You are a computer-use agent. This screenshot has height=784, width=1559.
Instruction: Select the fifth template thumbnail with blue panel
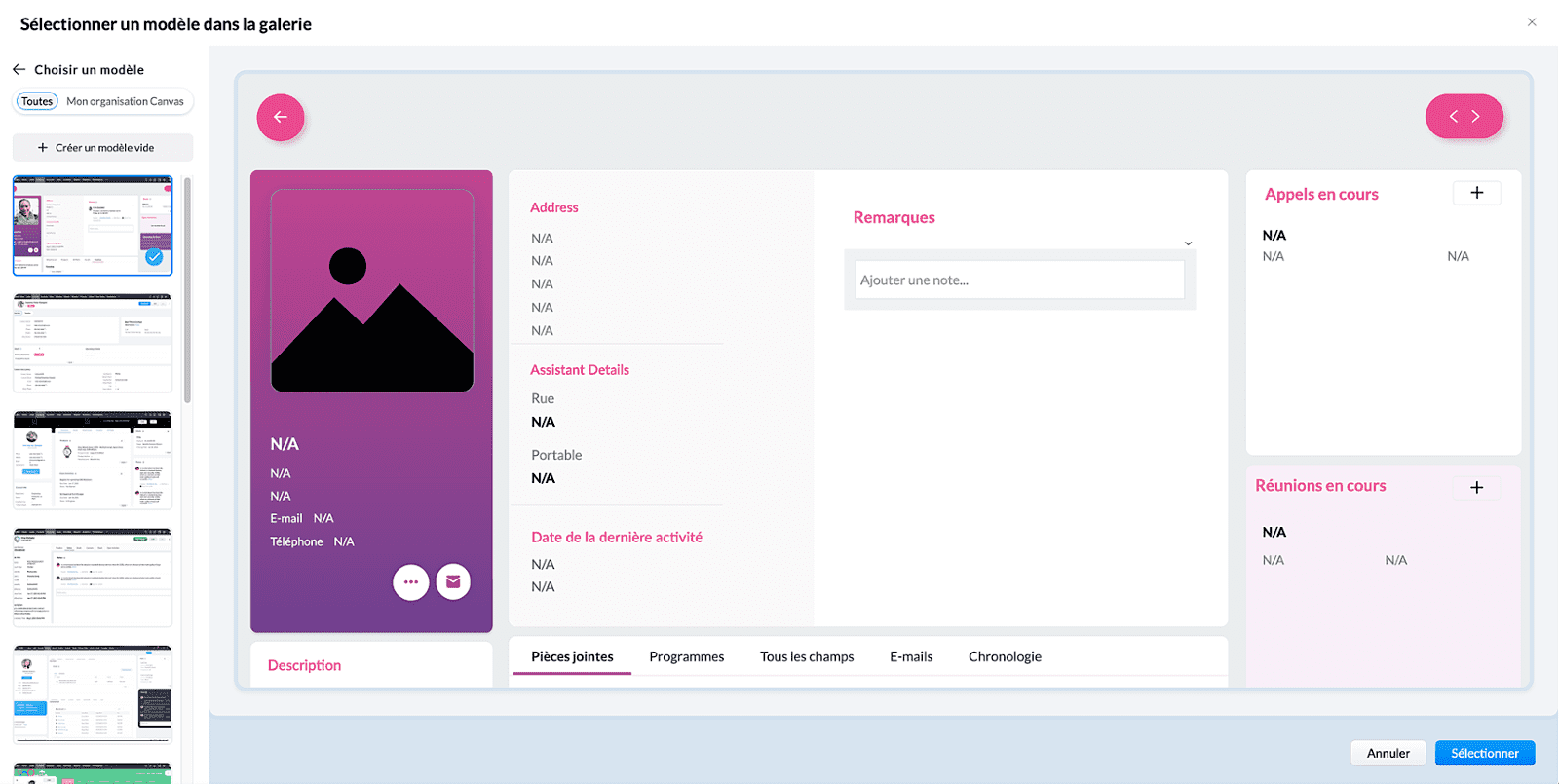tap(93, 694)
